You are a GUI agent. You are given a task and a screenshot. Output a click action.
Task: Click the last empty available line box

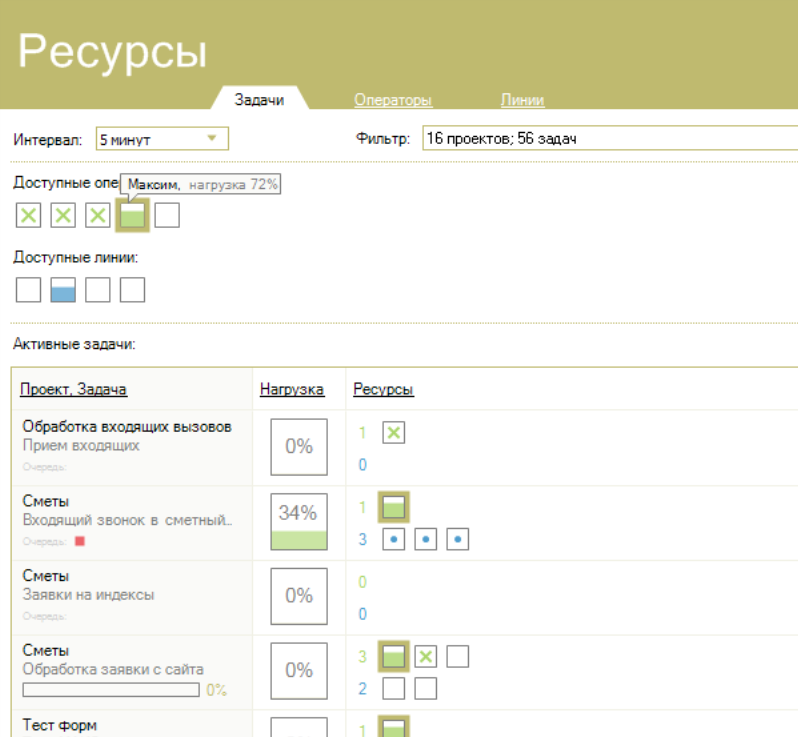(132, 290)
